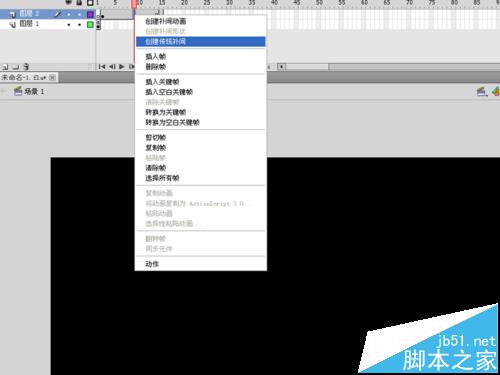Go to first frame playback button

click(102, 67)
